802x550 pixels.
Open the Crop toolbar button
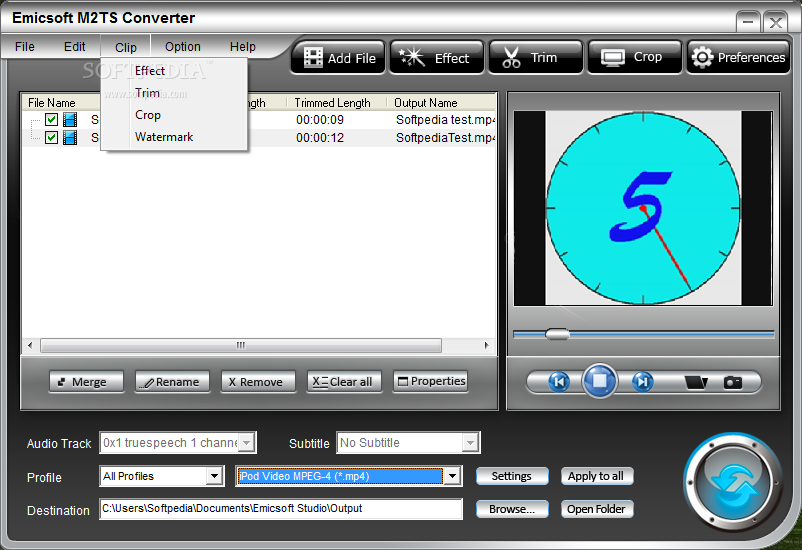coord(635,58)
